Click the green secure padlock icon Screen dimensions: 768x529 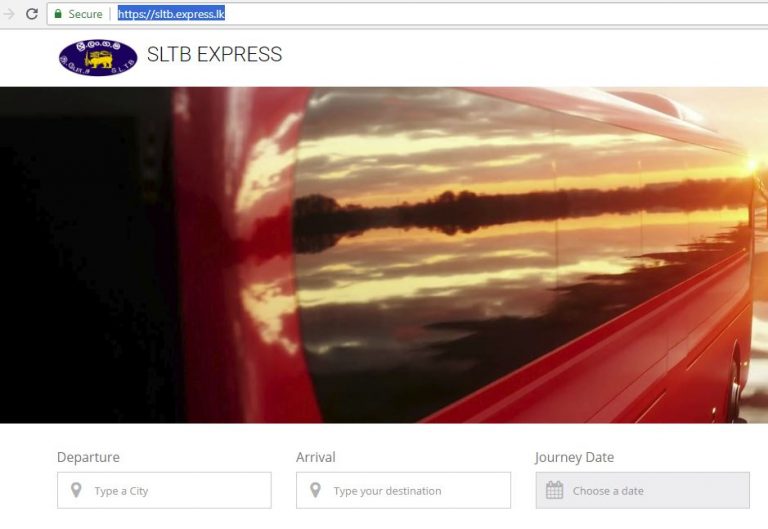[58, 14]
